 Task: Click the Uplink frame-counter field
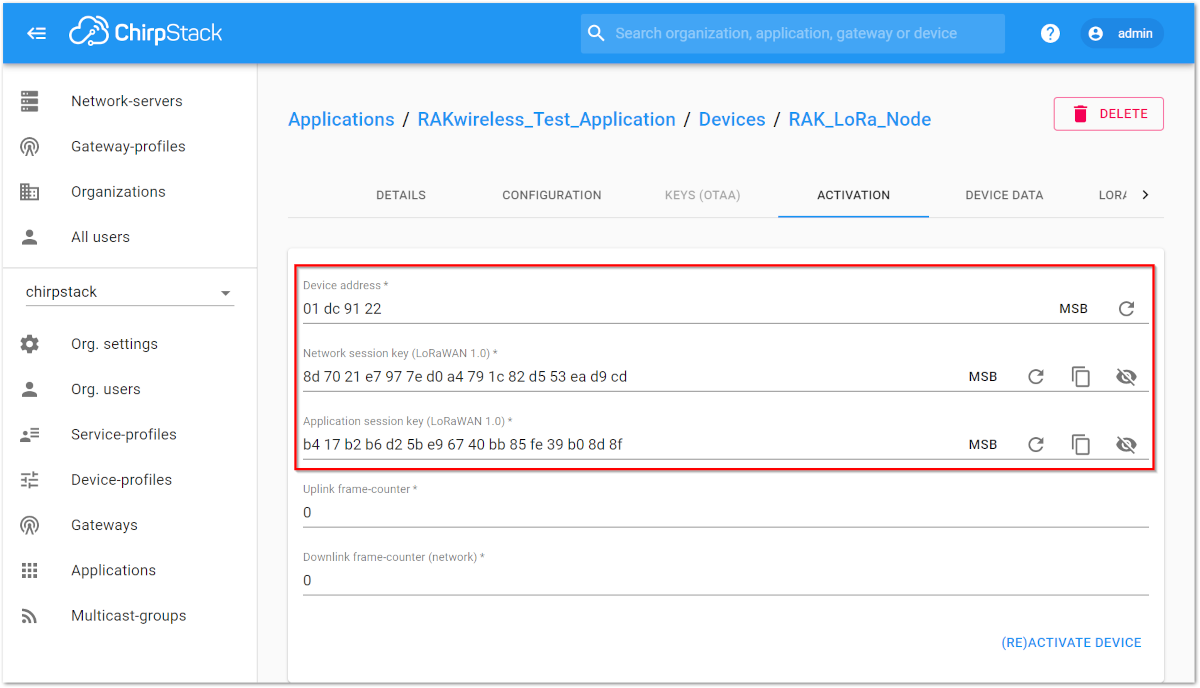point(726,512)
